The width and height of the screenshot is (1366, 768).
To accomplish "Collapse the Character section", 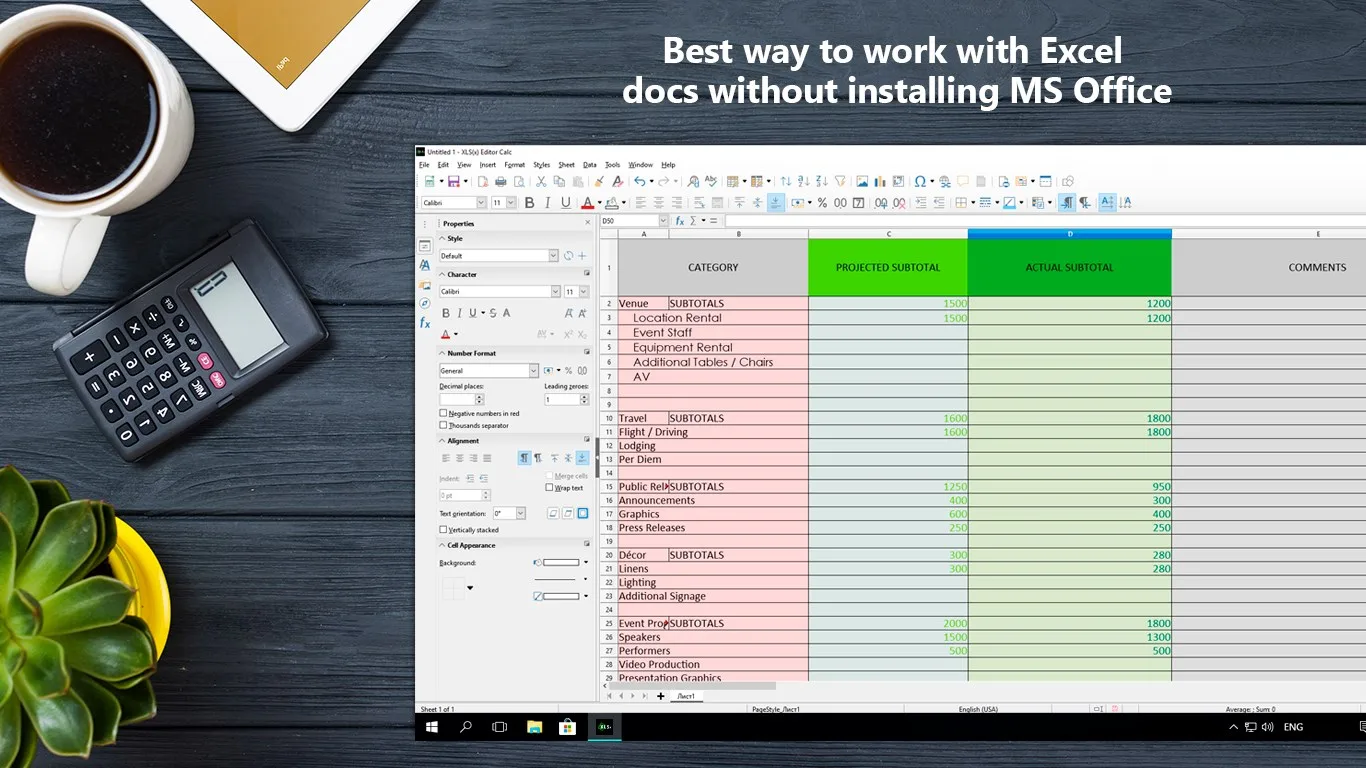I will pyautogui.click(x=441, y=274).
